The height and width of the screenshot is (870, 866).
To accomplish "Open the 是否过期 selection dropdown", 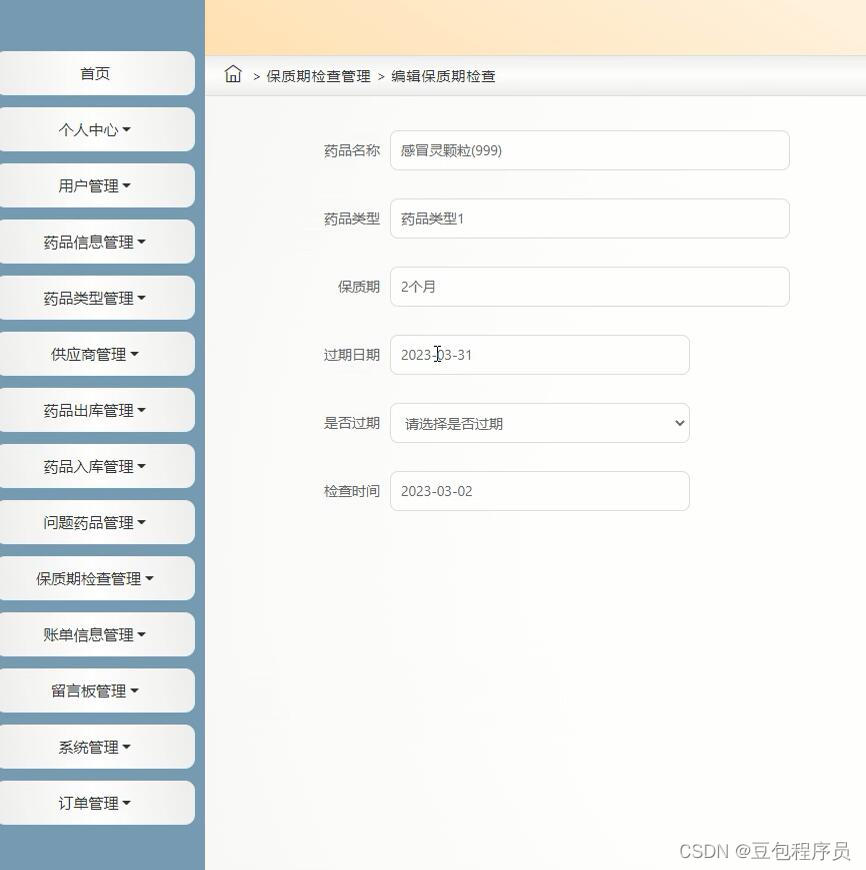I will 539,423.
